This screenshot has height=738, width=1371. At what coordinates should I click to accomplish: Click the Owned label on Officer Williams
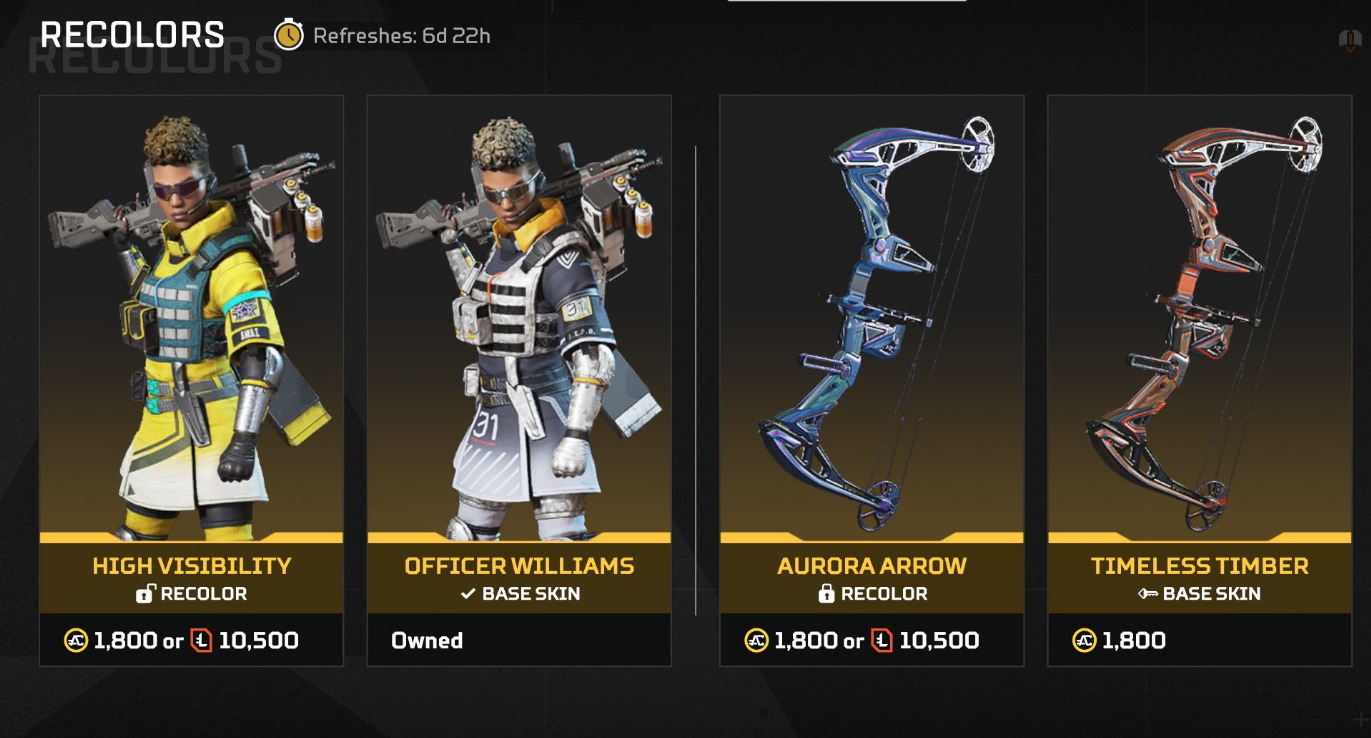click(x=427, y=641)
